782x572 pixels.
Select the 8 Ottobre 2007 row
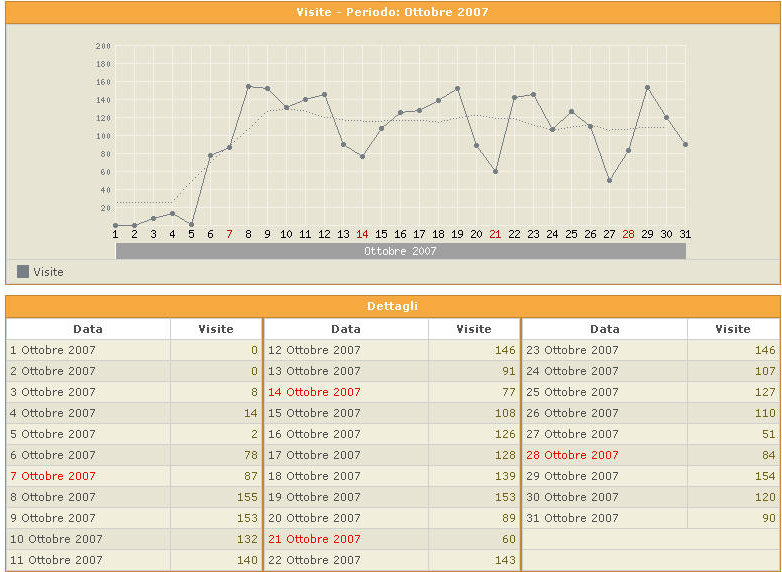[59, 497]
